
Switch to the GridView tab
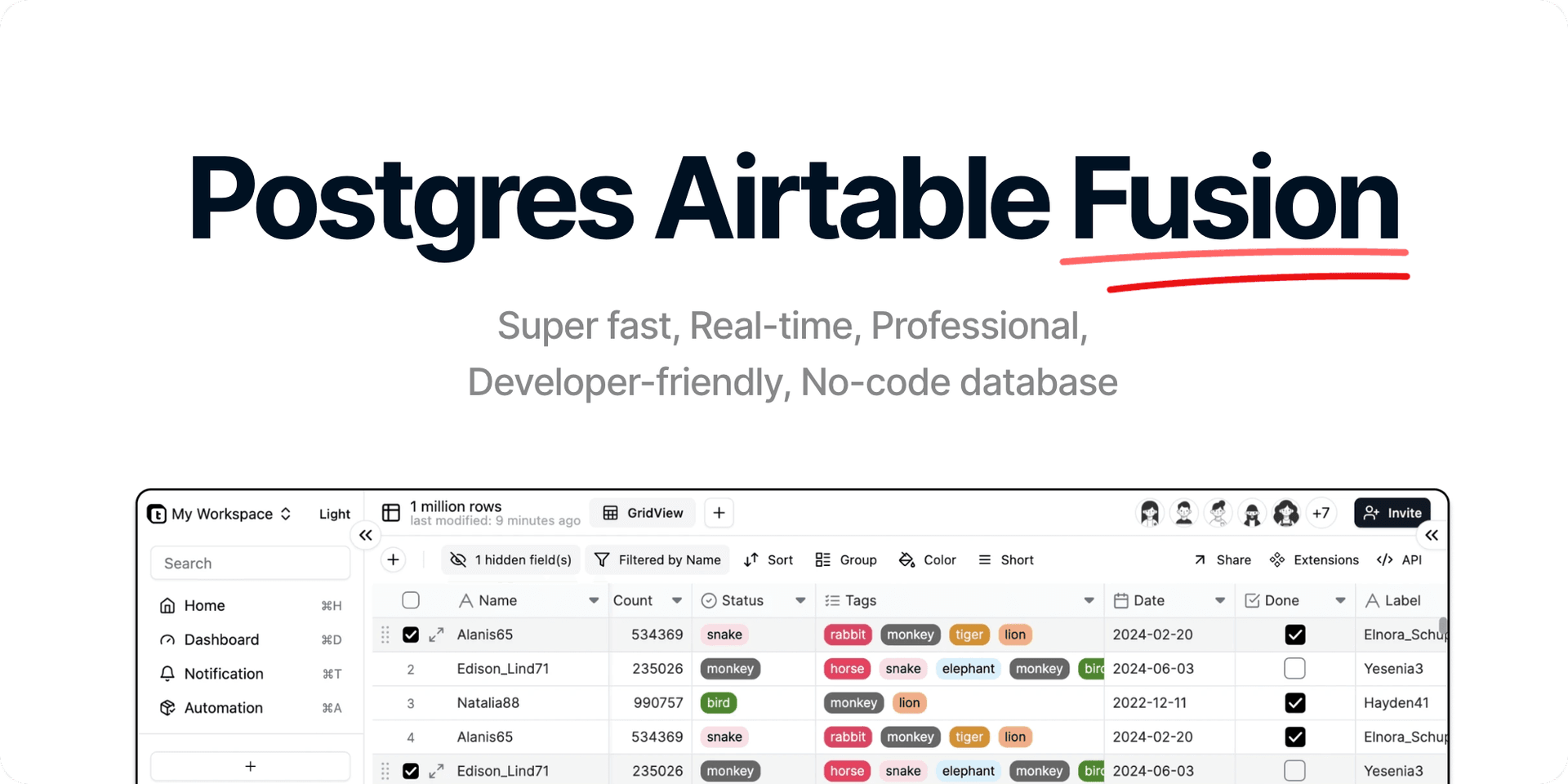(x=642, y=512)
